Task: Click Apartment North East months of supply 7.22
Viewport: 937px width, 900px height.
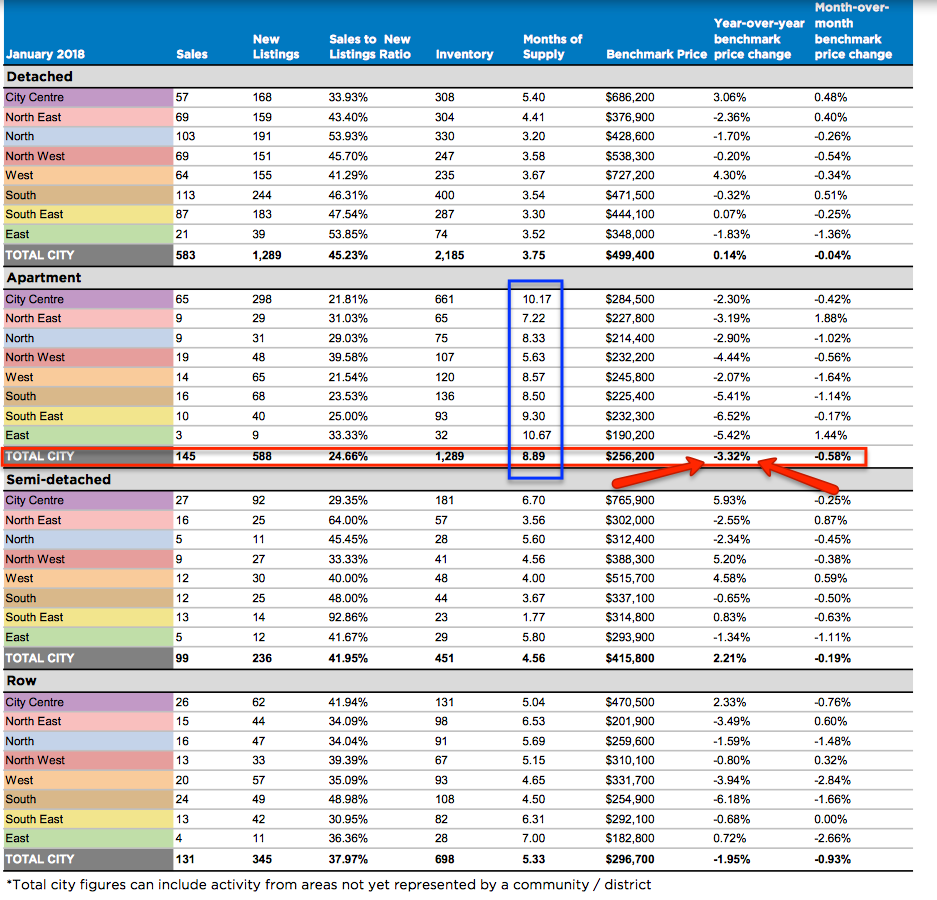Action: pyautogui.click(x=533, y=319)
